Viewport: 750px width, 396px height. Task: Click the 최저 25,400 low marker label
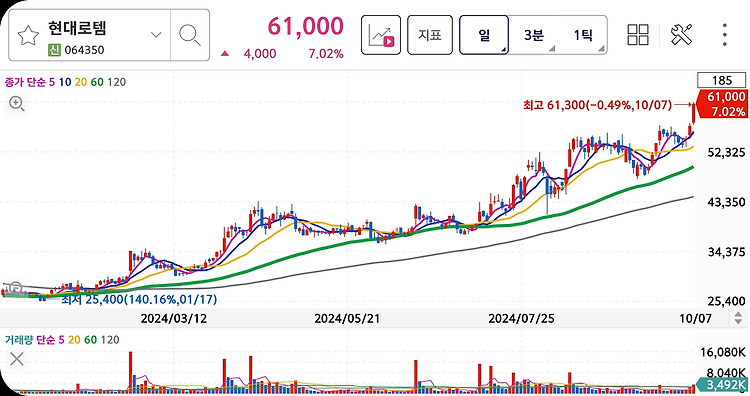point(139,300)
